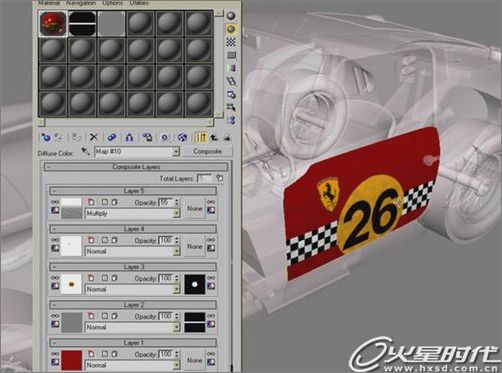The width and height of the screenshot is (502, 373).
Task: Toggle the highlighted Show End Result icon
Action: pos(201,137)
